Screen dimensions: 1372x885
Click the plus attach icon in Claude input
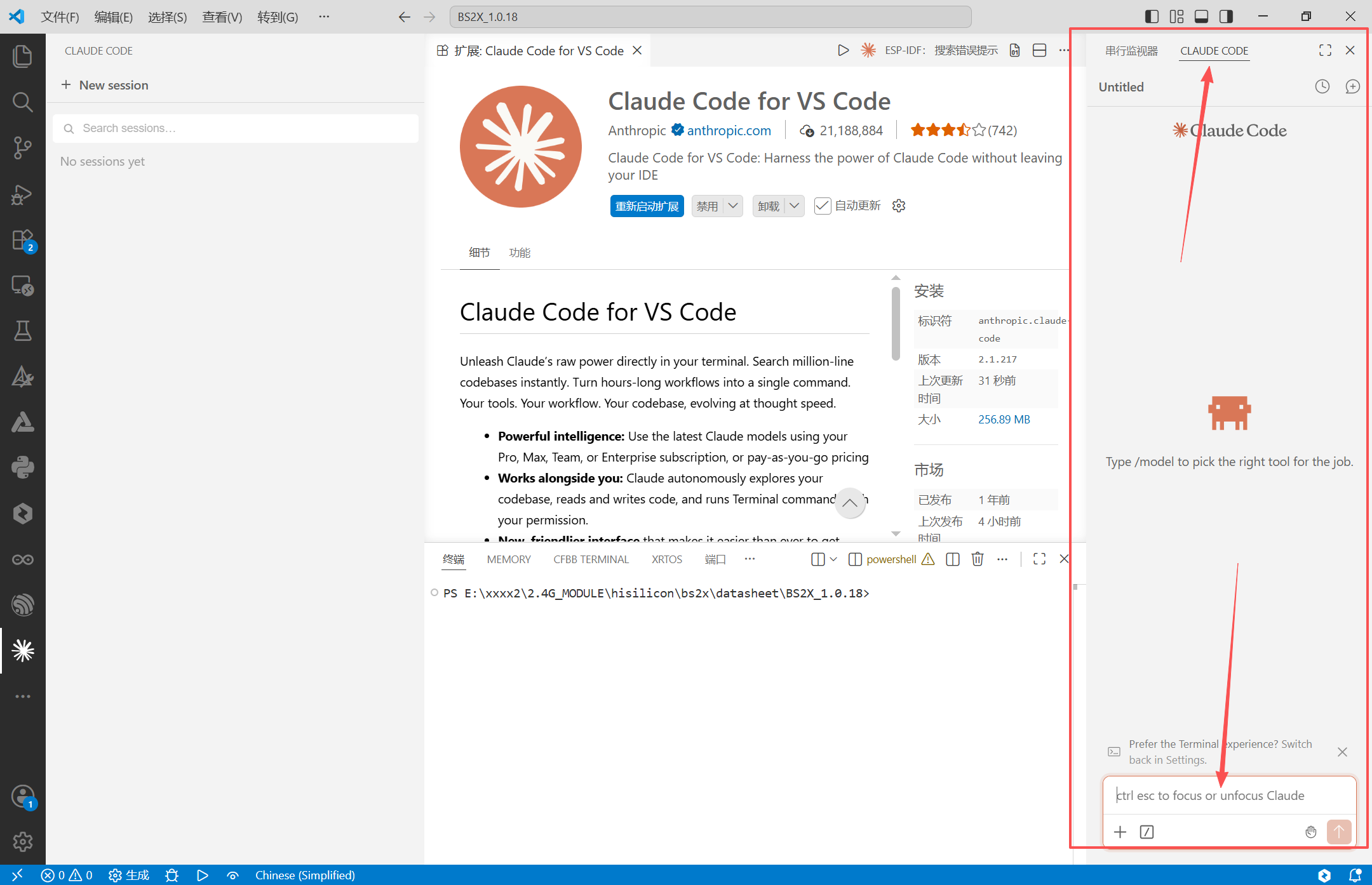[x=1120, y=832]
